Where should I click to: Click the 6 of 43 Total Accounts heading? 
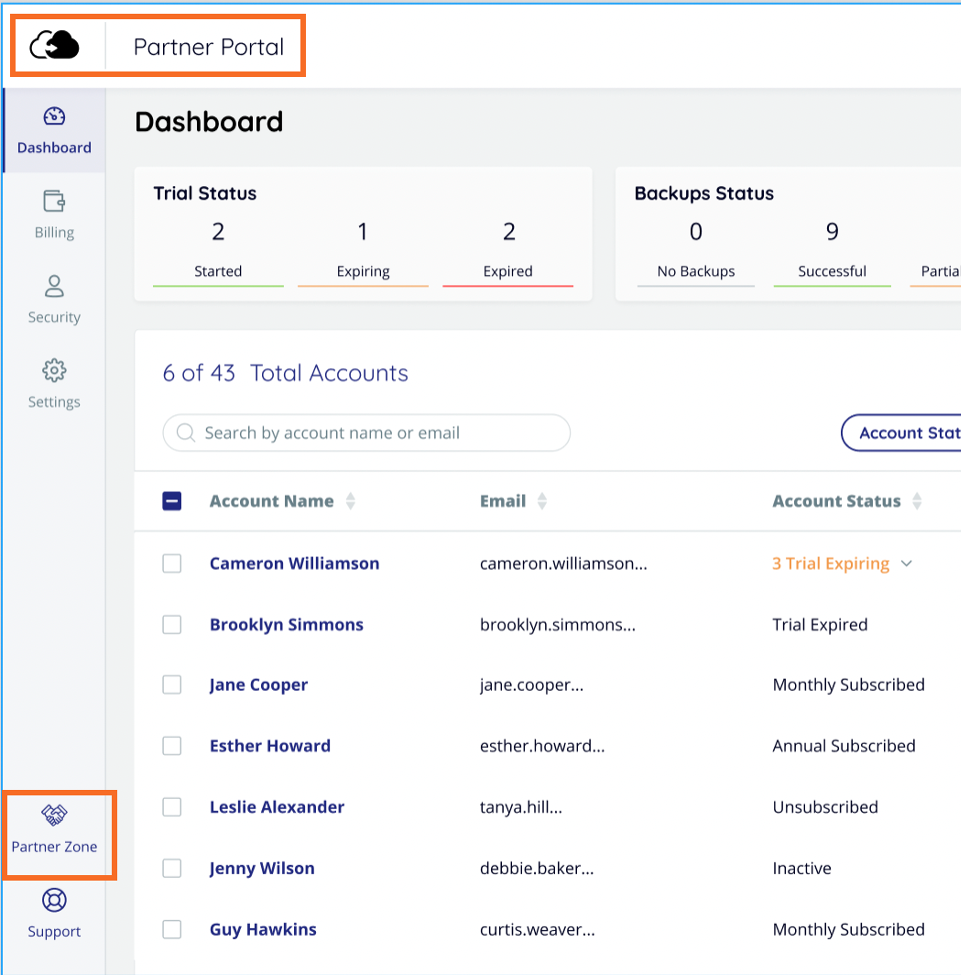point(285,373)
